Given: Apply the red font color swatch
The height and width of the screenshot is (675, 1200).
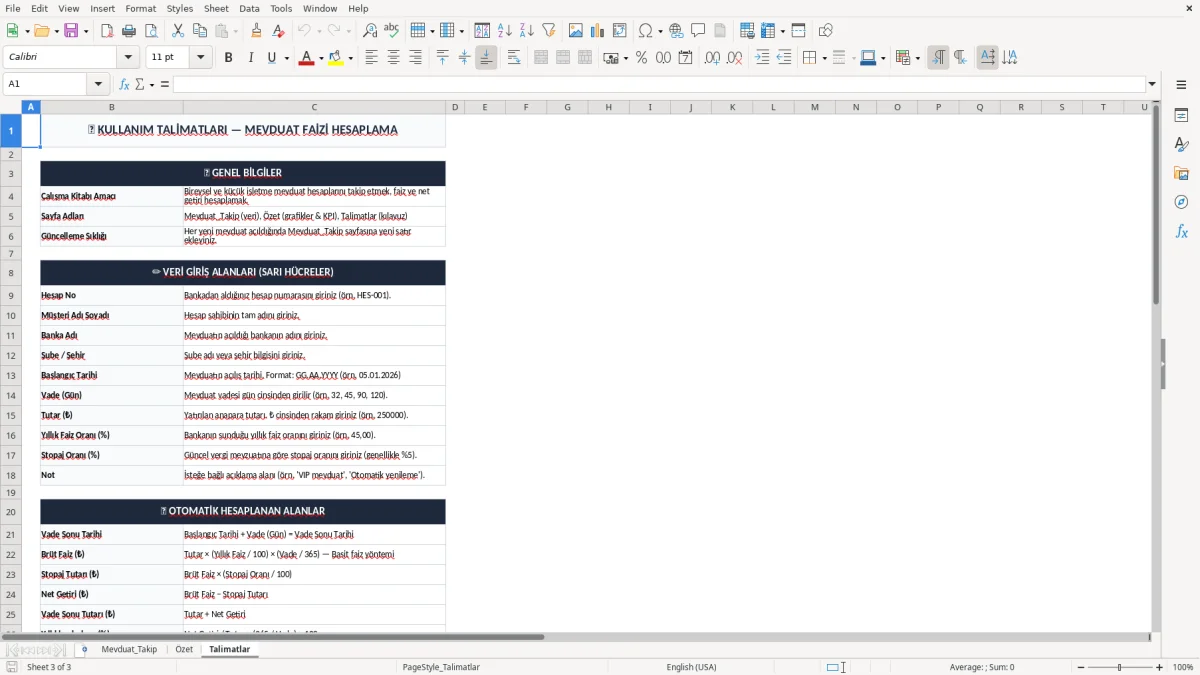Looking at the screenshot, I should pyautogui.click(x=305, y=58).
